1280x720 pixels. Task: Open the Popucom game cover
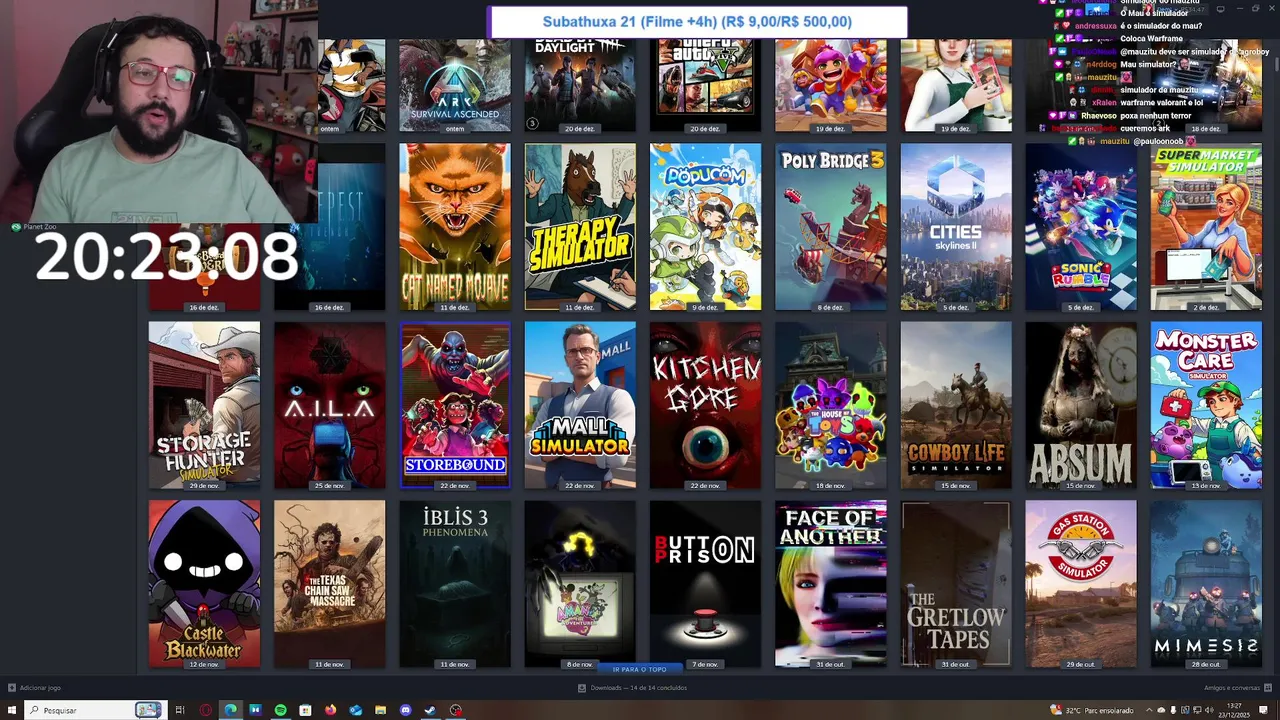click(x=705, y=226)
